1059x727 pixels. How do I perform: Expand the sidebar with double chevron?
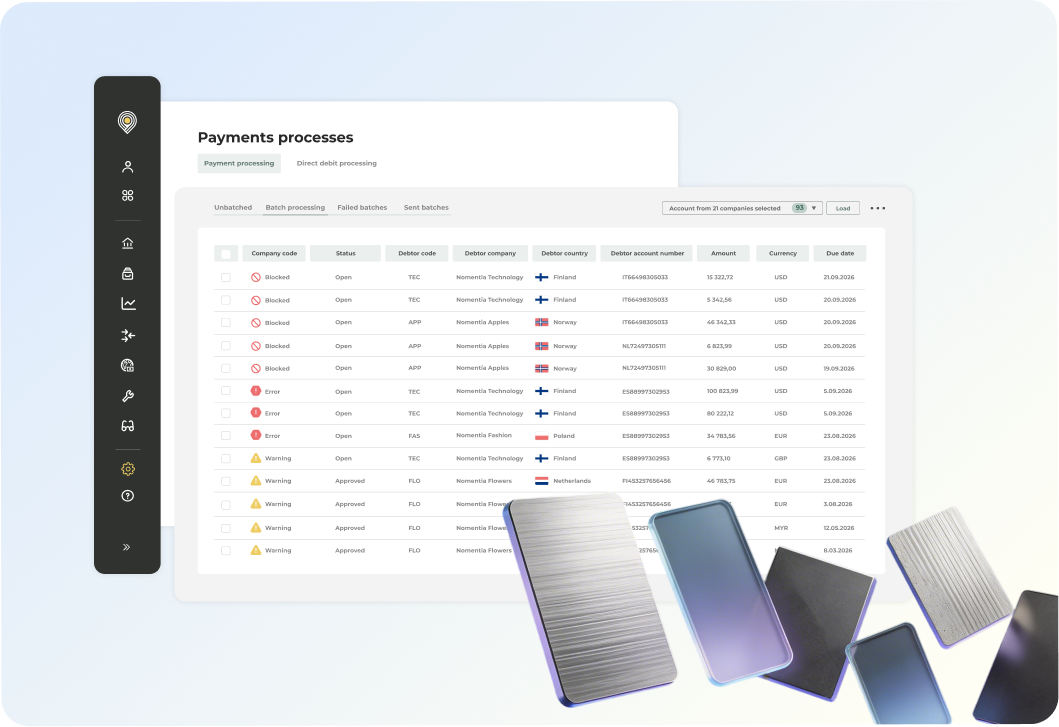pyautogui.click(x=127, y=547)
